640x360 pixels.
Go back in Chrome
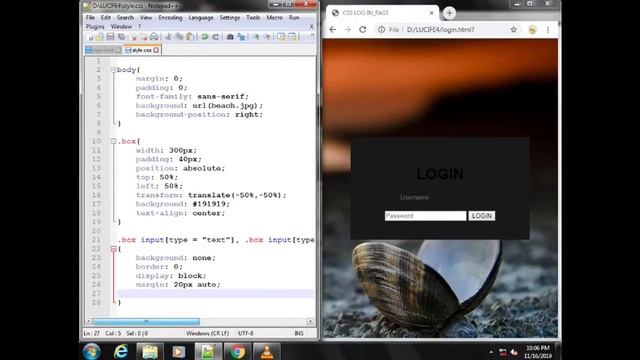(333, 29)
